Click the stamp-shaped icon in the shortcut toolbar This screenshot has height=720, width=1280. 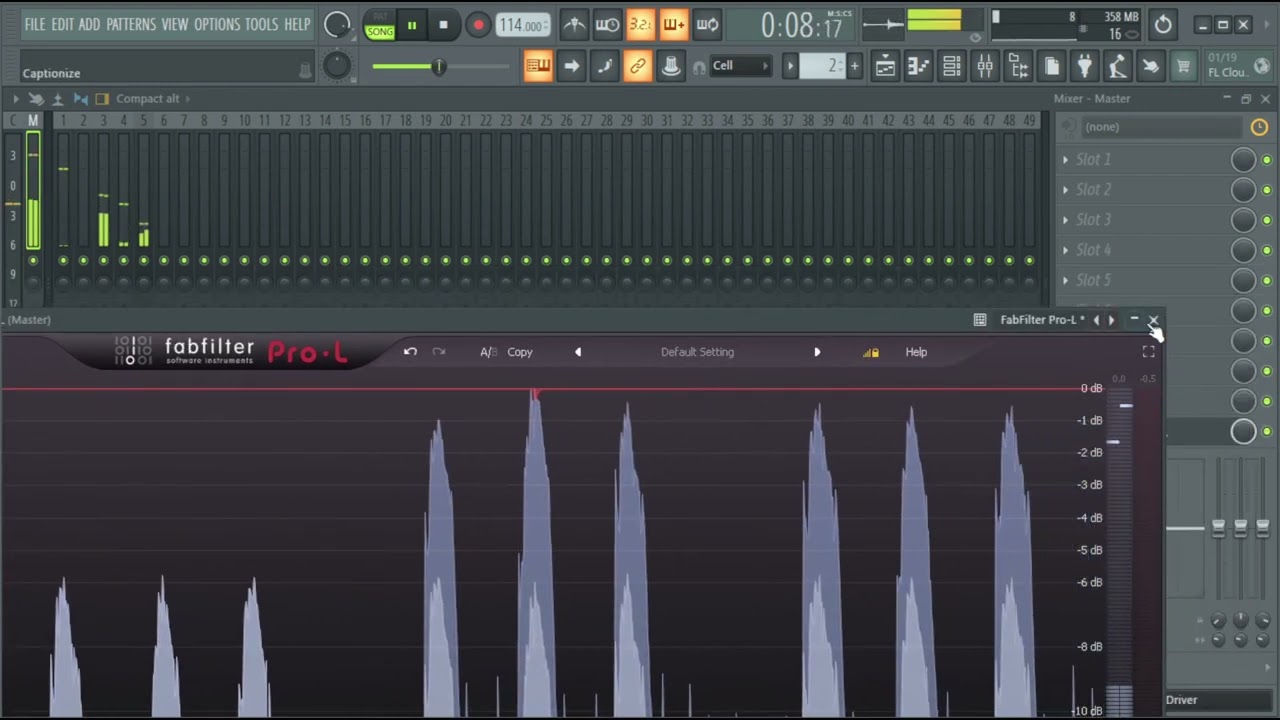(x=671, y=67)
